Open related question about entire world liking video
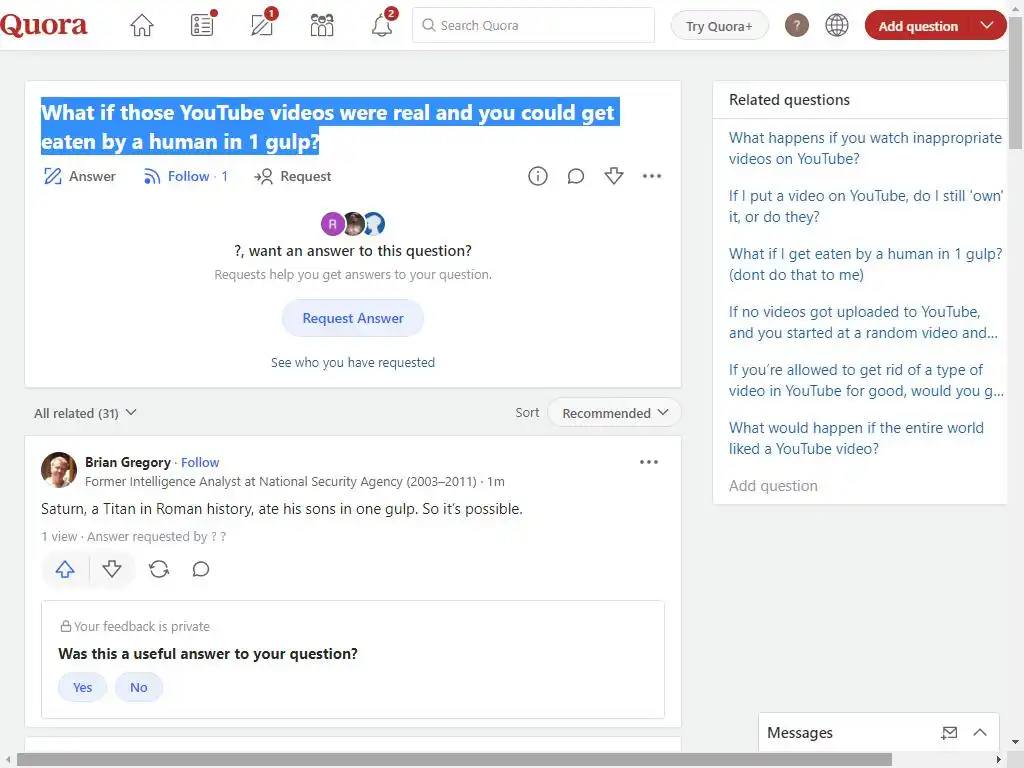Image resolution: width=1024 pixels, height=768 pixels. click(856, 438)
